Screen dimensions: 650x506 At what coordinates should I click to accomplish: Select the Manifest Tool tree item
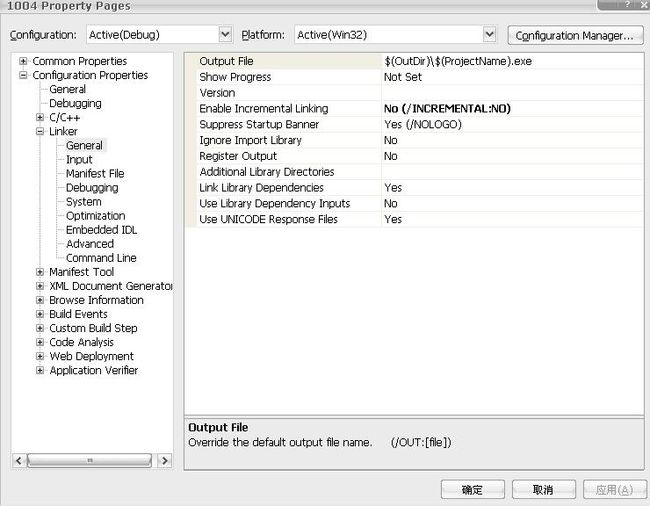click(x=82, y=272)
